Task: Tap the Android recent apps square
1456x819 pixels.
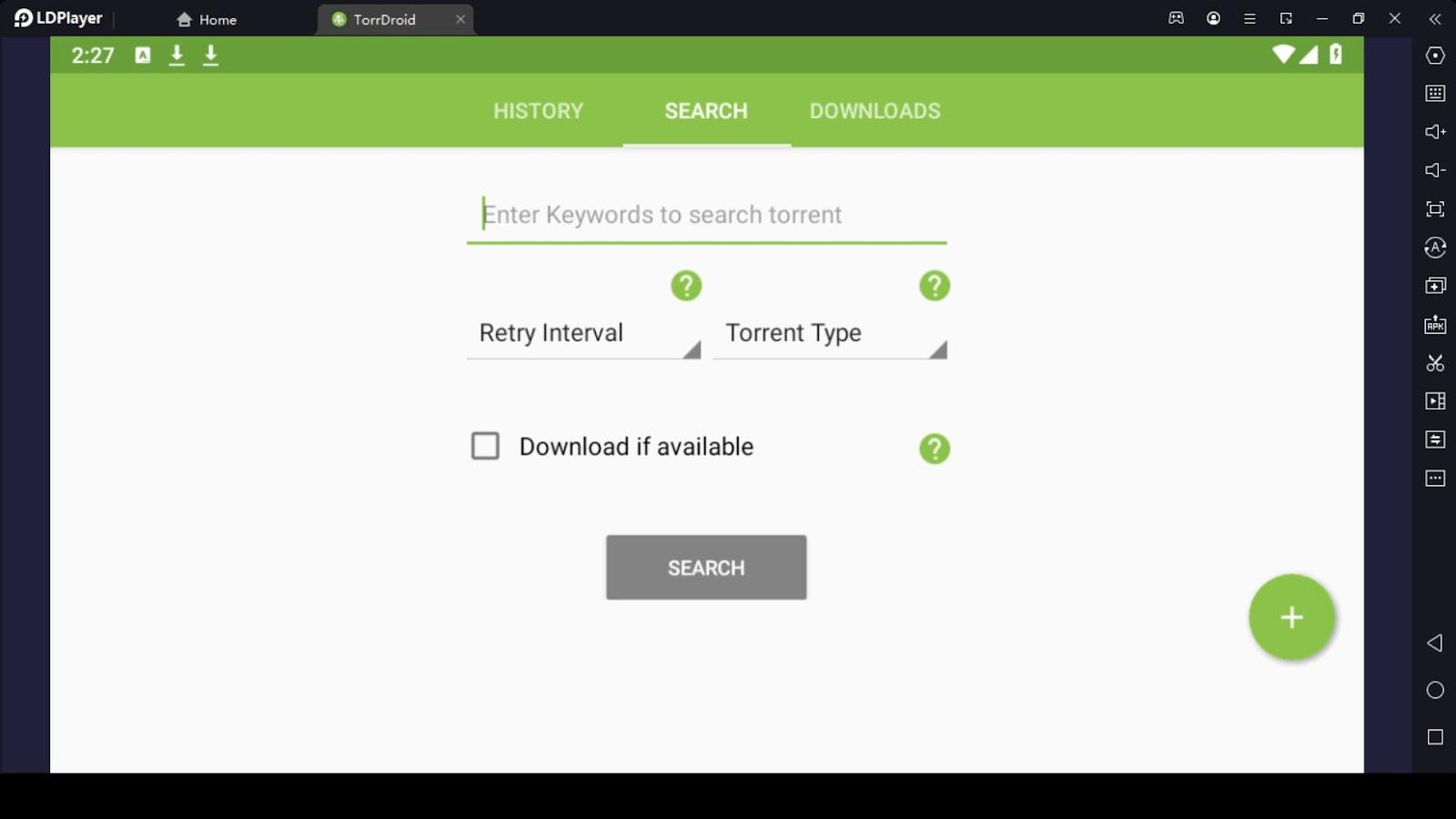Action: 1435,737
